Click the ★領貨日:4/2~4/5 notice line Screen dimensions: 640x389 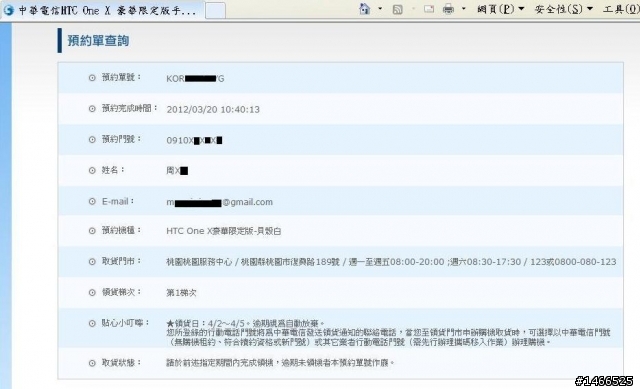tap(245, 323)
